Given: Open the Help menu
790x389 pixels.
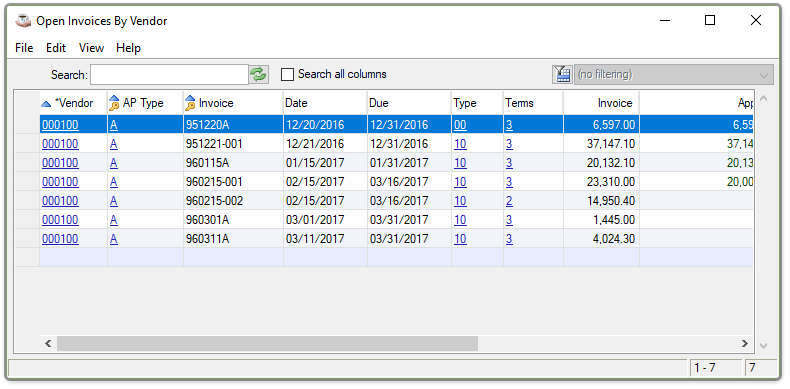Looking at the screenshot, I should [x=128, y=48].
